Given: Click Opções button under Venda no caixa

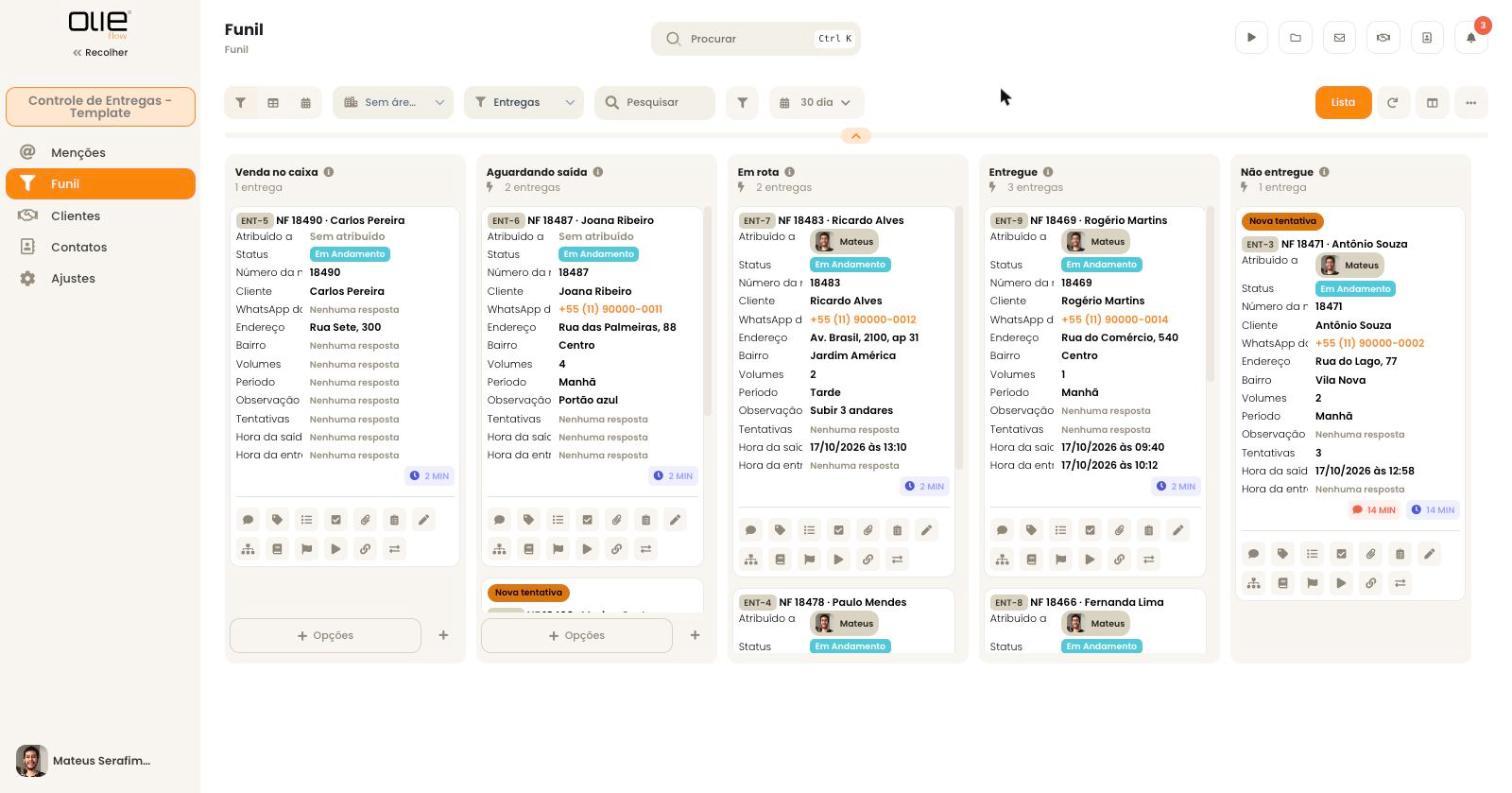Looking at the screenshot, I should tap(325, 635).
